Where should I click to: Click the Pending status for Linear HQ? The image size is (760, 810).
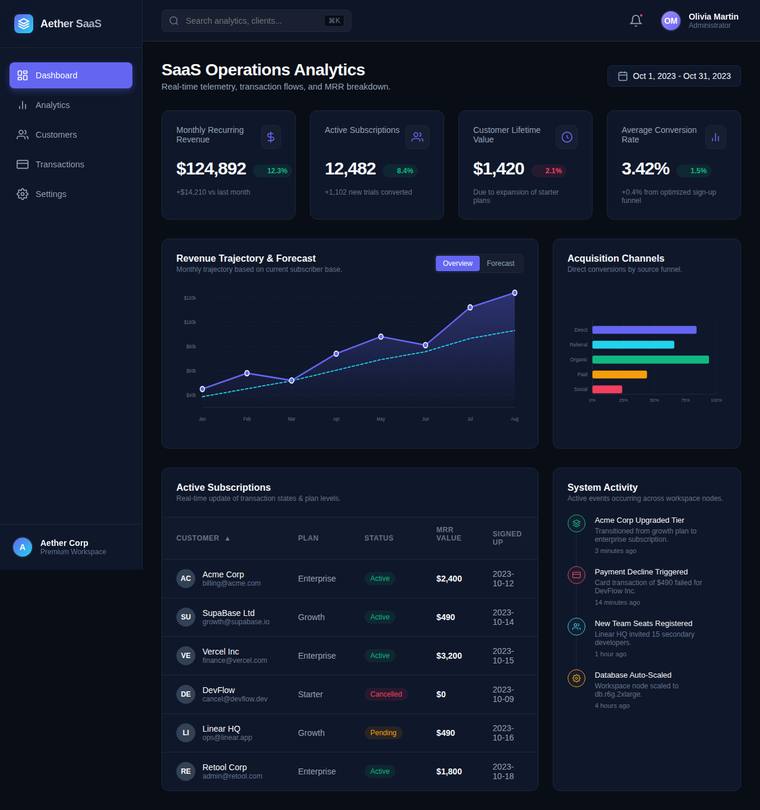pos(383,733)
